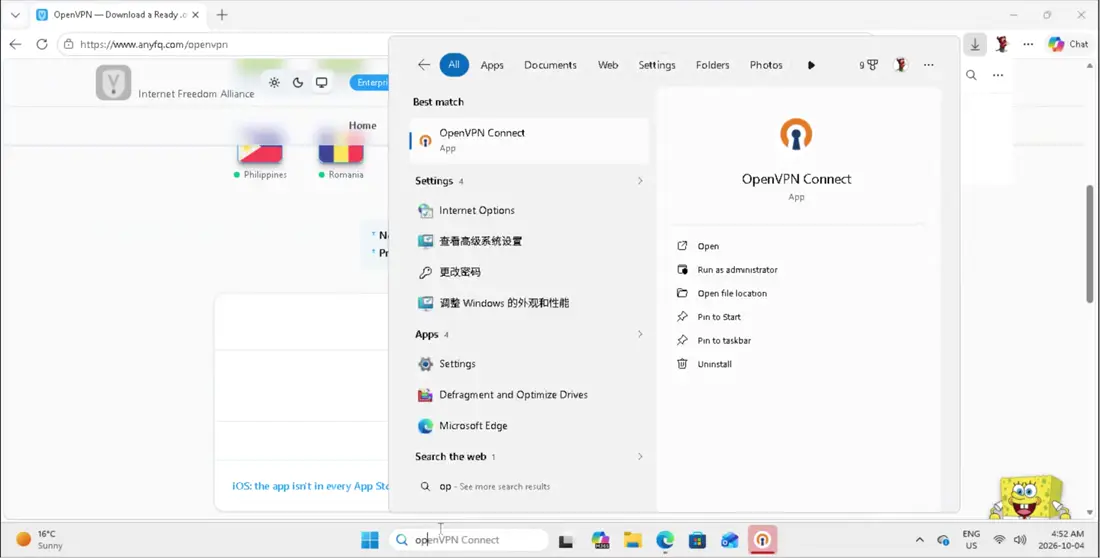Screen dimensions: 1100x558
Task: Open Outlook from taskbar
Action: (730, 540)
